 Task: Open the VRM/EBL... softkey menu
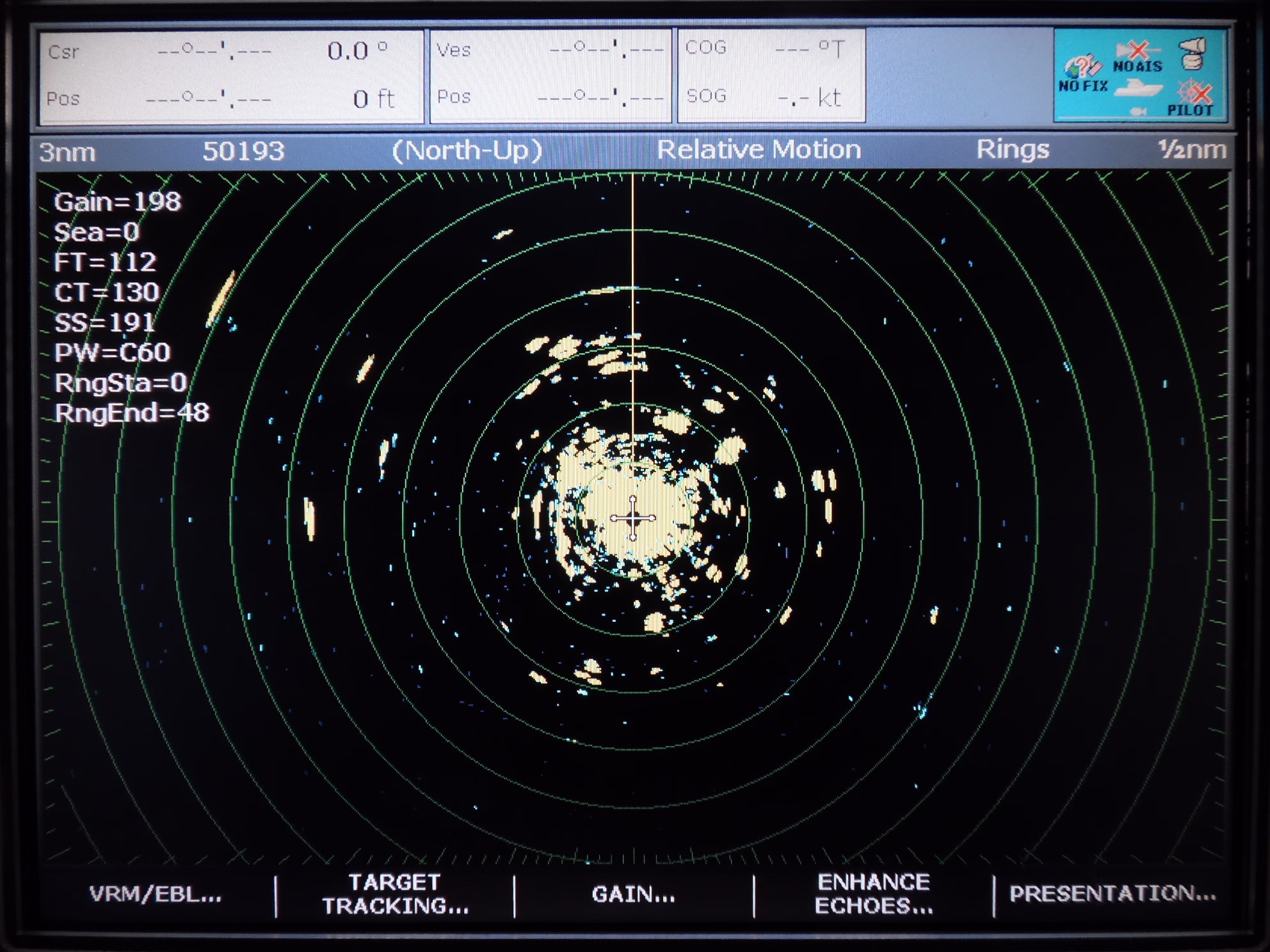pos(156,894)
